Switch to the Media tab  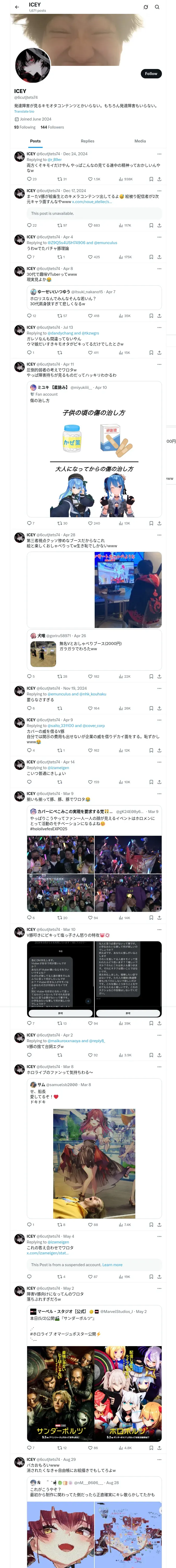(139, 141)
